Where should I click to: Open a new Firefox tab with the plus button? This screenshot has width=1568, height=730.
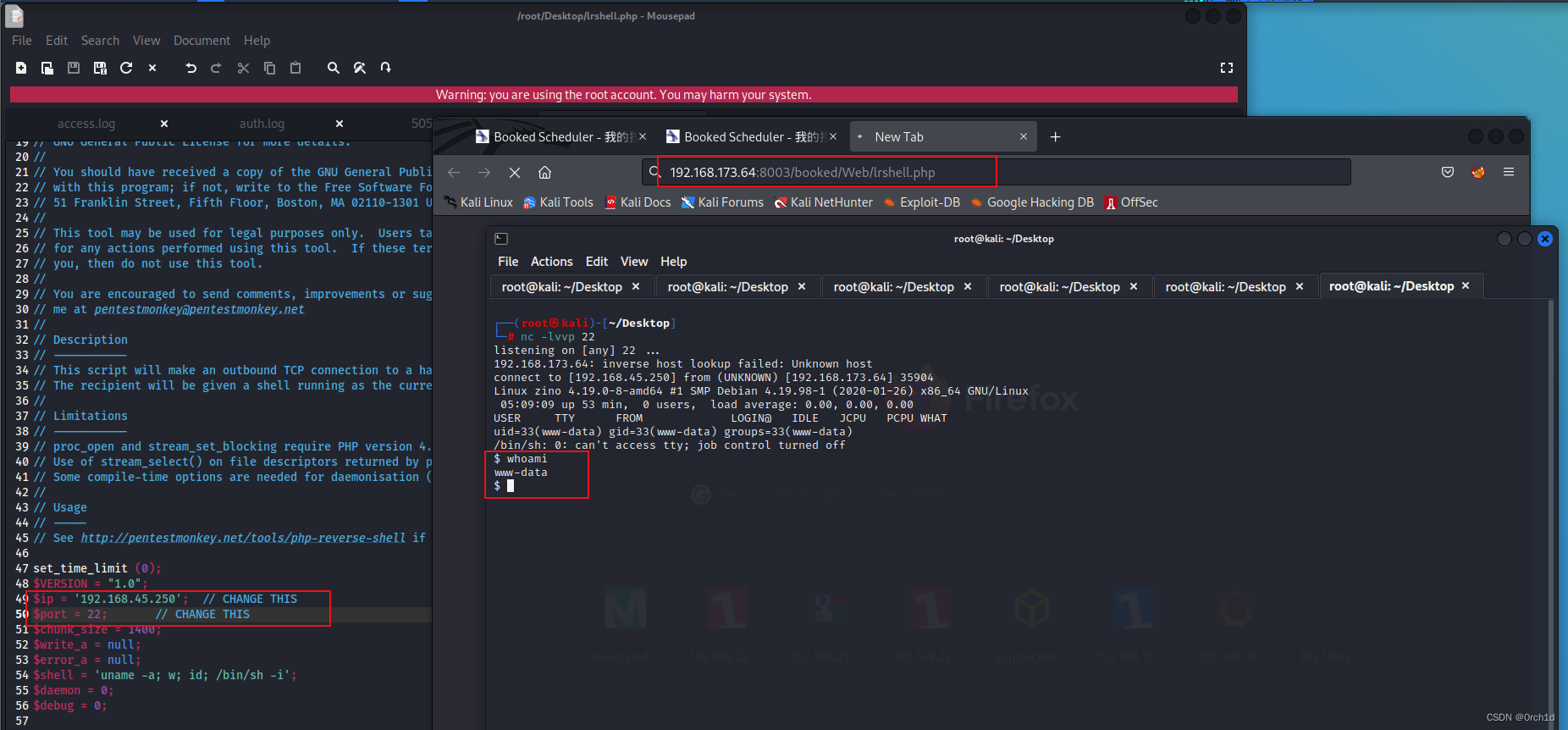1055,137
